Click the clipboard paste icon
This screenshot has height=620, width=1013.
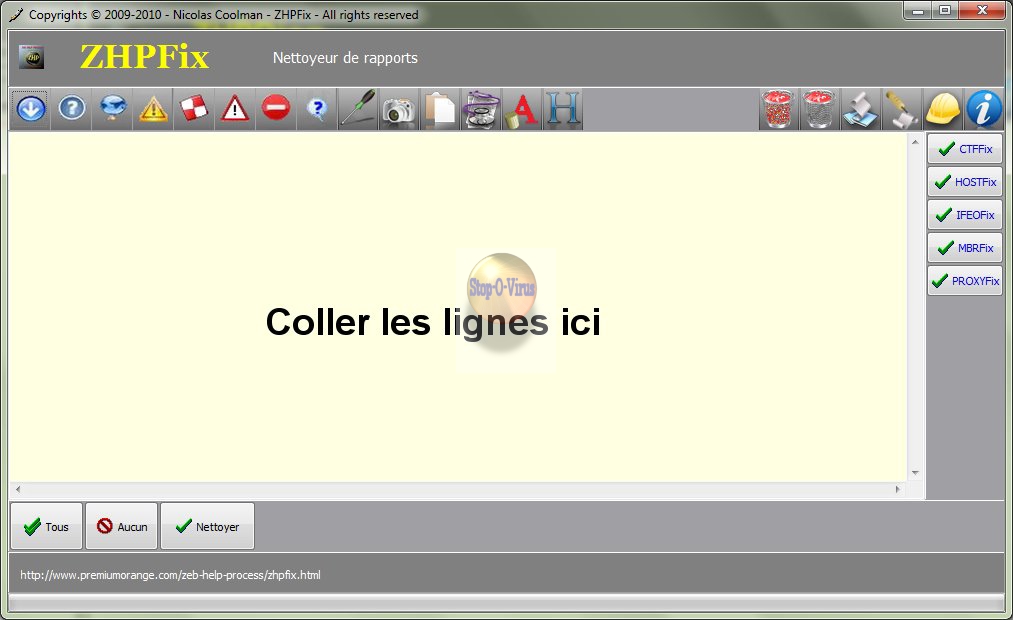click(x=440, y=109)
